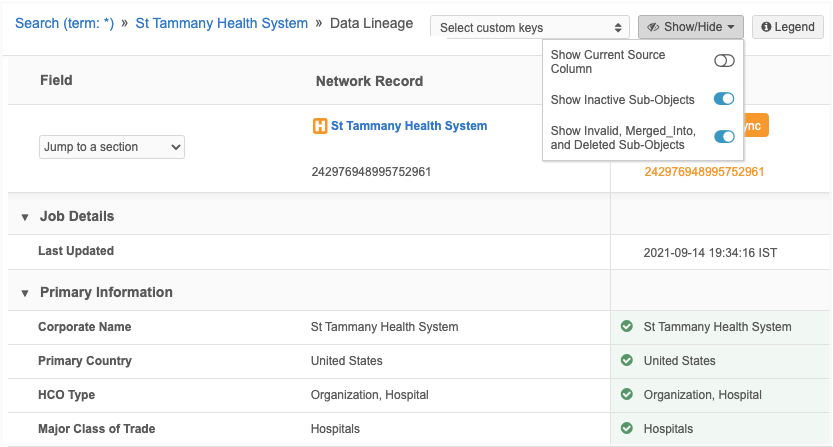Open St Tammany Health System breadcrumb link
This screenshot has width=833, height=447.
222,23
